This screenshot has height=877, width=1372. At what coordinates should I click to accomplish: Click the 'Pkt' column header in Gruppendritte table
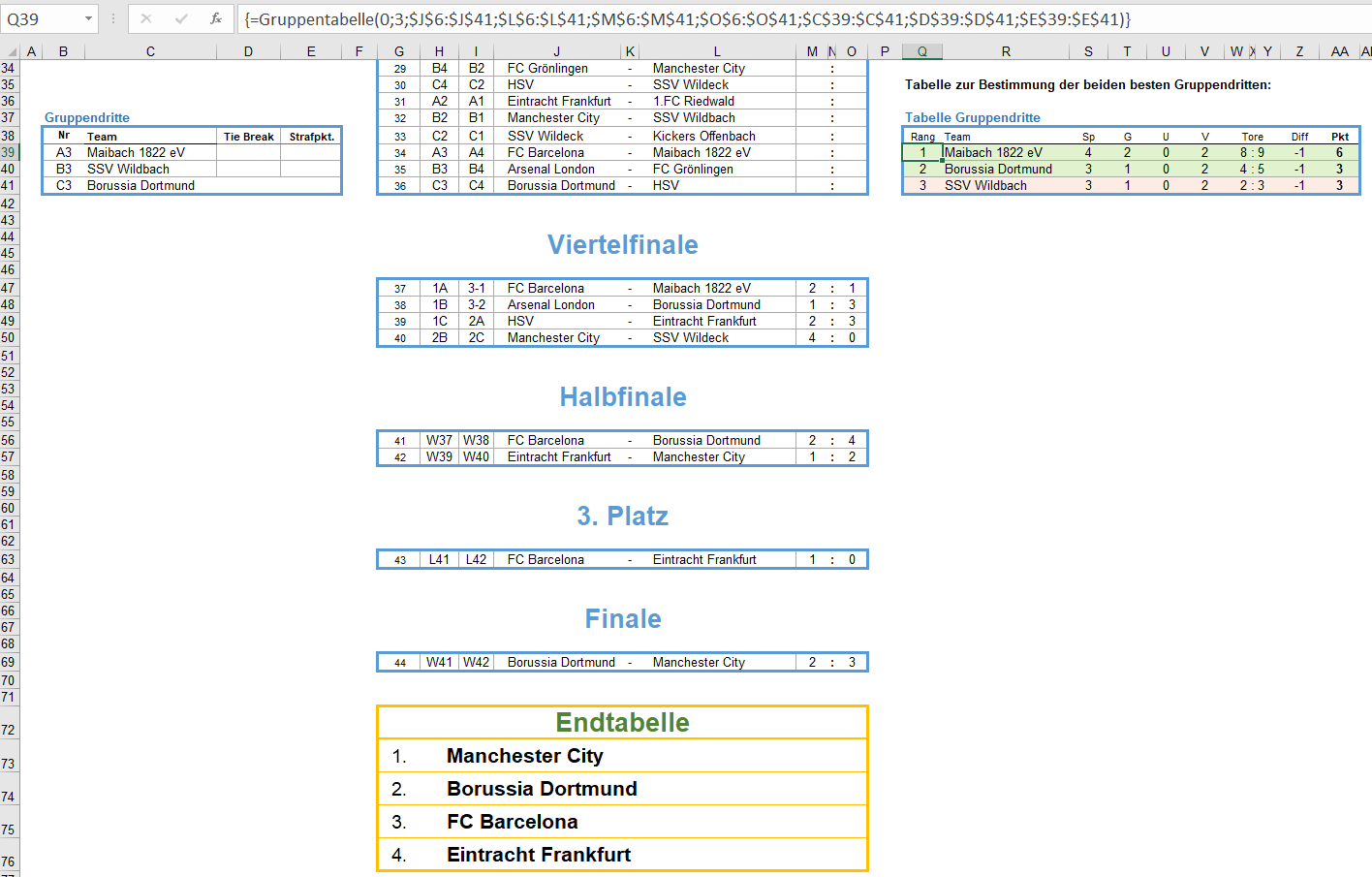[1340, 137]
